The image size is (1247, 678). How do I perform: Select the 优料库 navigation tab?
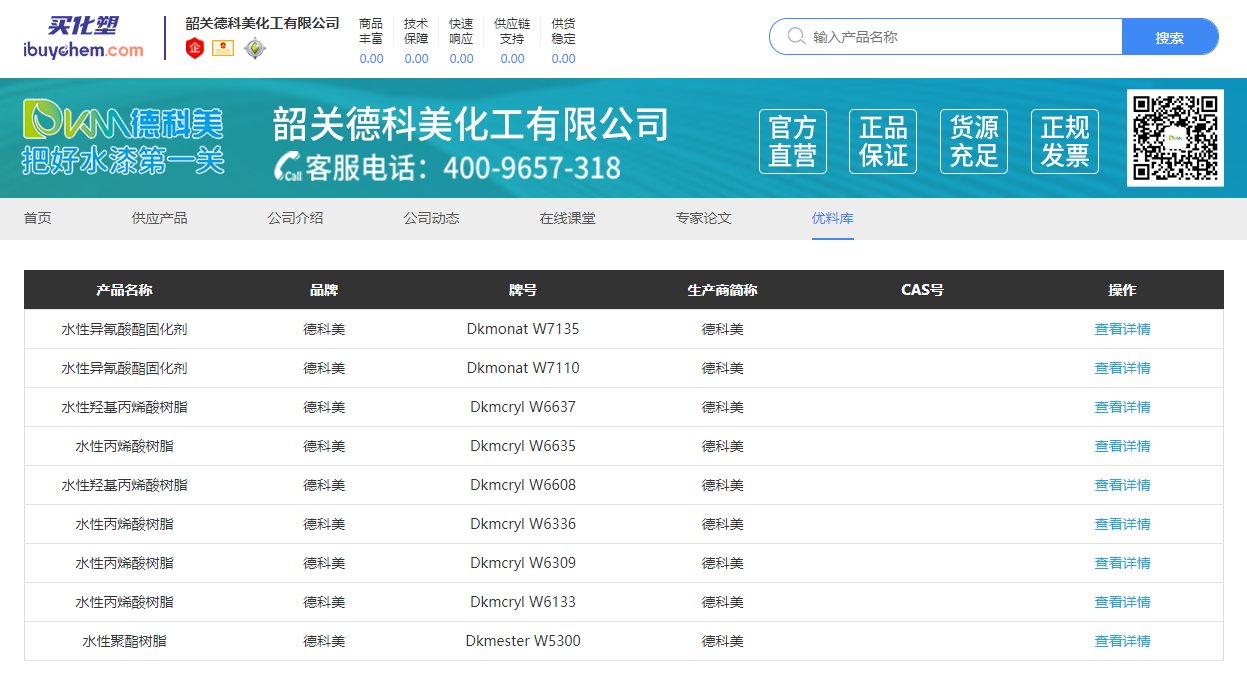click(833, 218)
